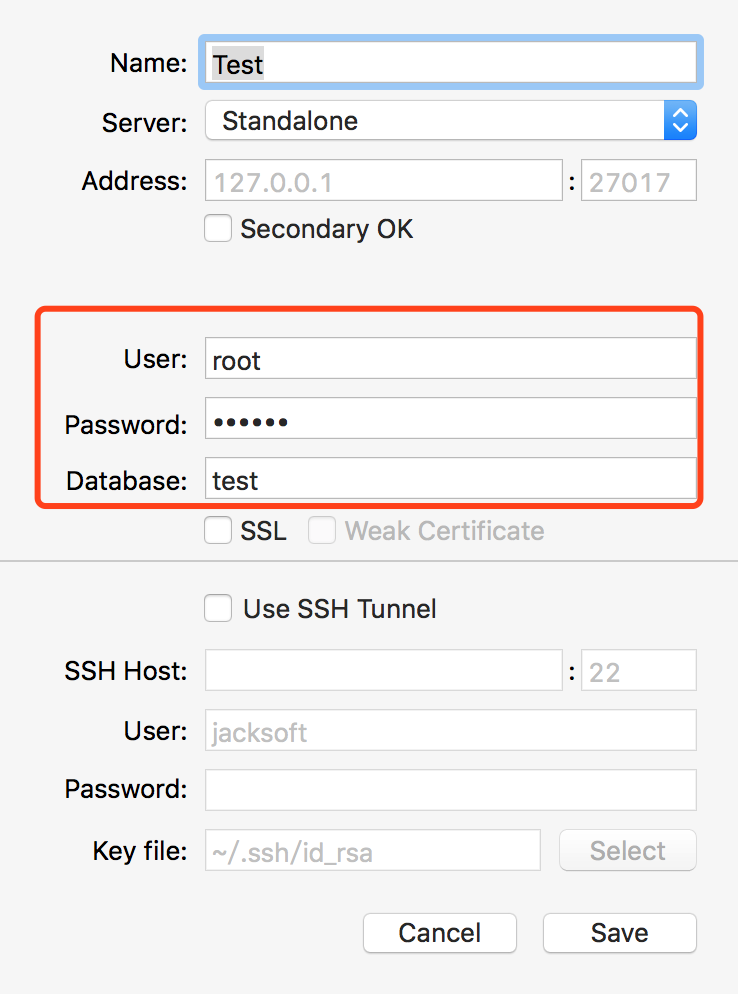
Task: Select the User field containing root
Action: point(450,360)
